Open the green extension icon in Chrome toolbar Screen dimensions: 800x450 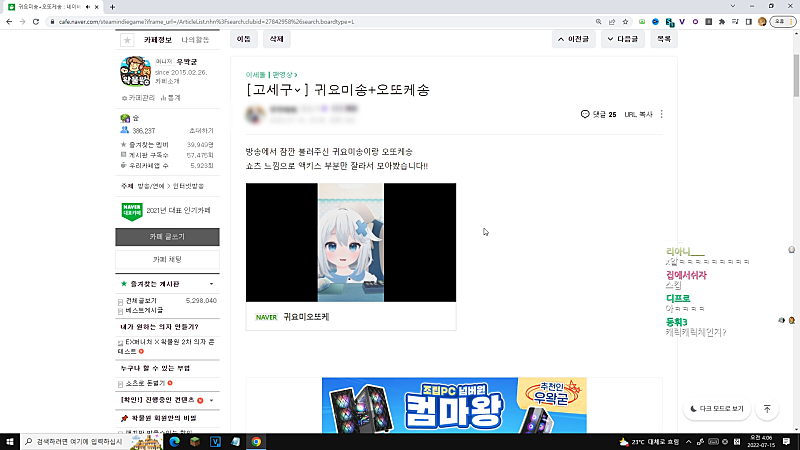pyautogui.click(x=642, y=22)
